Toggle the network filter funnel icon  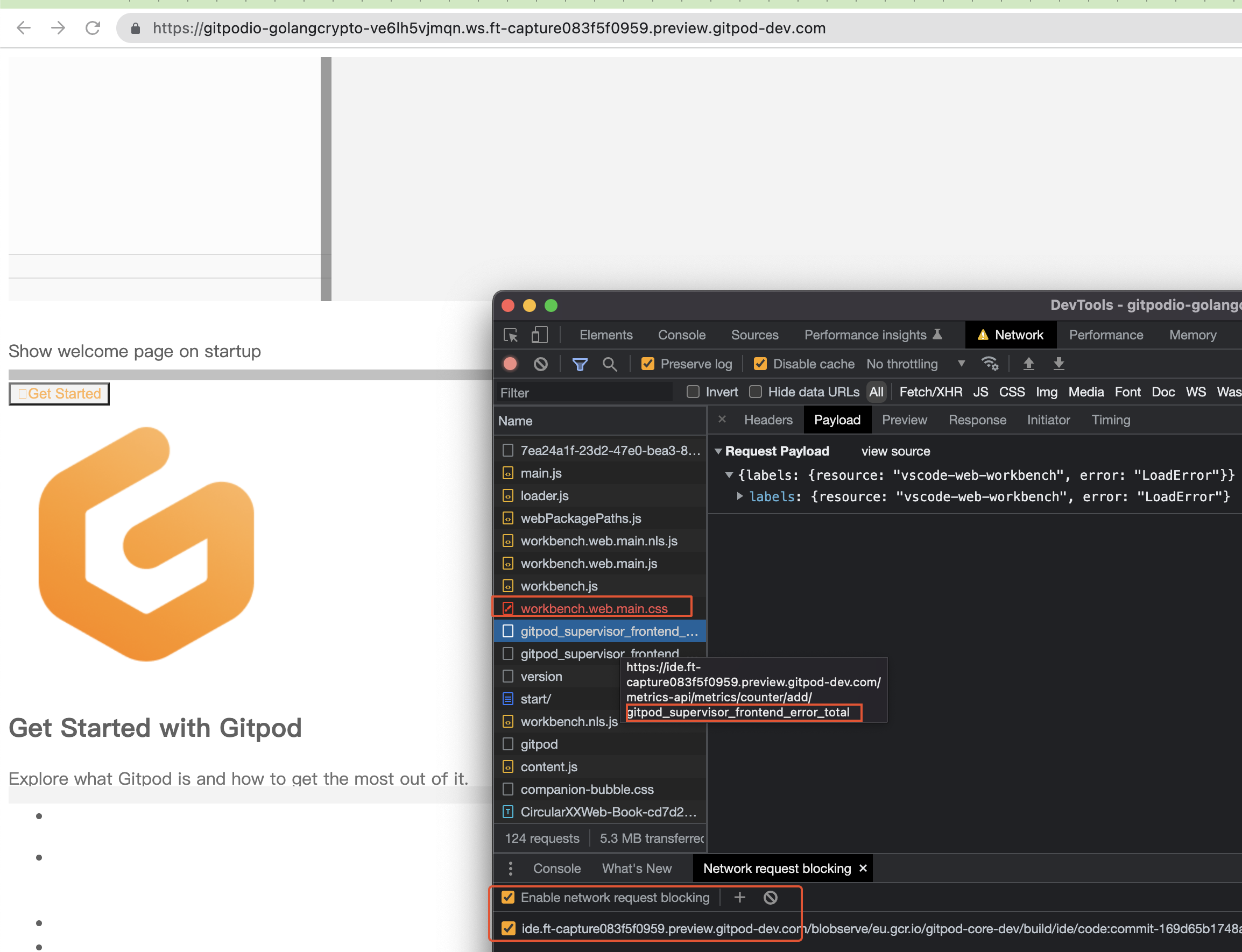coord(580,364)
